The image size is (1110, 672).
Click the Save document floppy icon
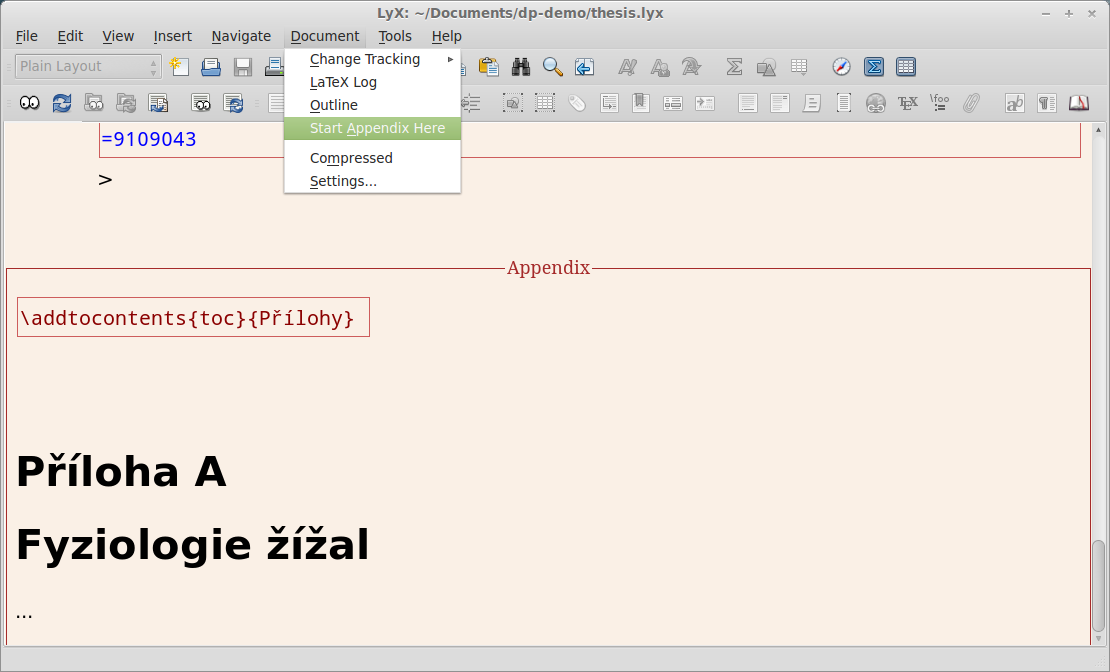tap(243, 67)
